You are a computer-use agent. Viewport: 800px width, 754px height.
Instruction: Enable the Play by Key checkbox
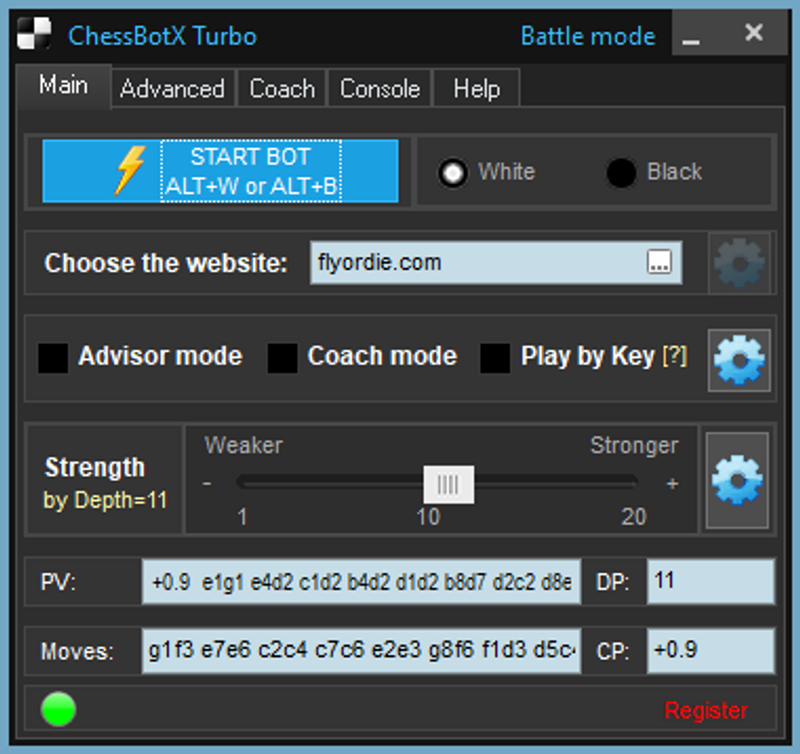coord(495,358)
